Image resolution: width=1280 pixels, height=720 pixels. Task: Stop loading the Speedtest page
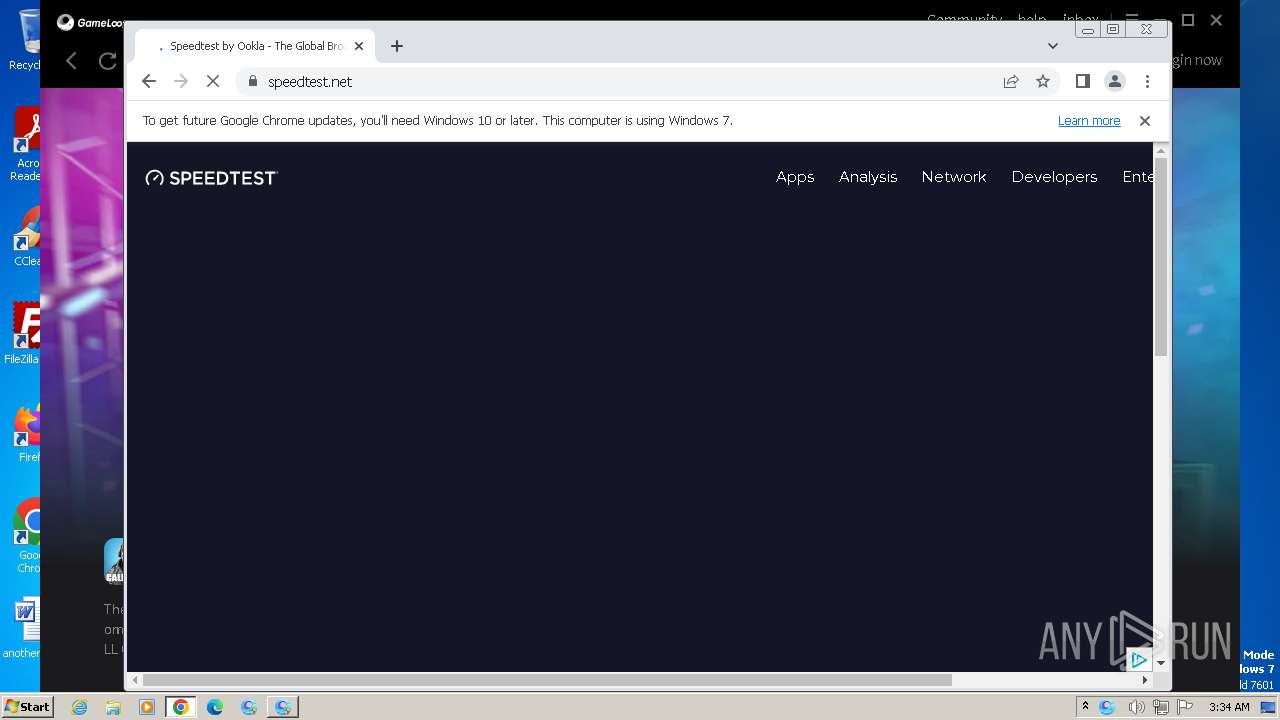pyautogui.click(x=213, y=81)
